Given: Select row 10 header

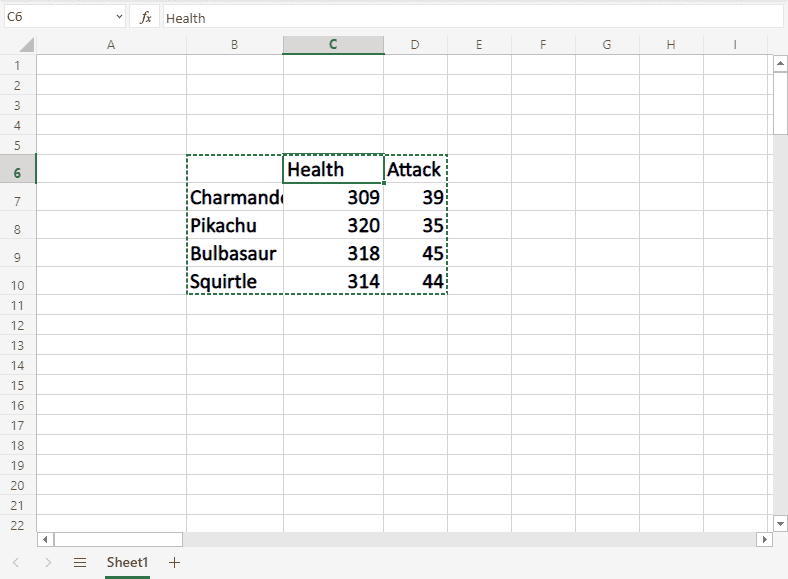Looking at the screenshot, I should click(x=18, y=285).
